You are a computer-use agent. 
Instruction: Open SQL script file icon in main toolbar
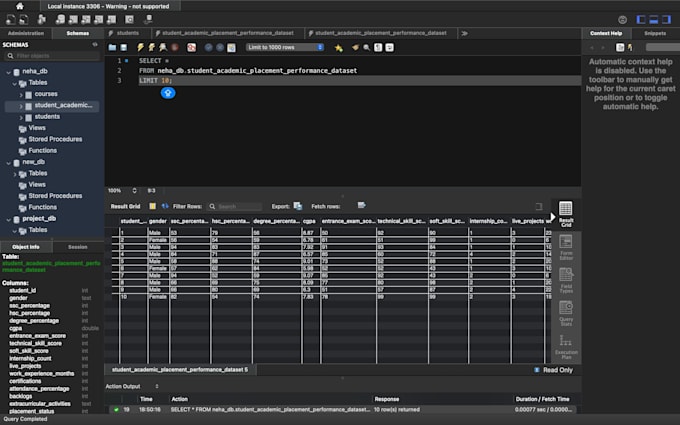24,20
